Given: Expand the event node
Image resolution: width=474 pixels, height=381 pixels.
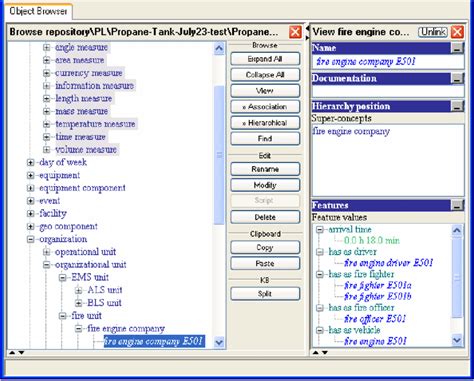Looking at the screenshot, I should (30, 201).
